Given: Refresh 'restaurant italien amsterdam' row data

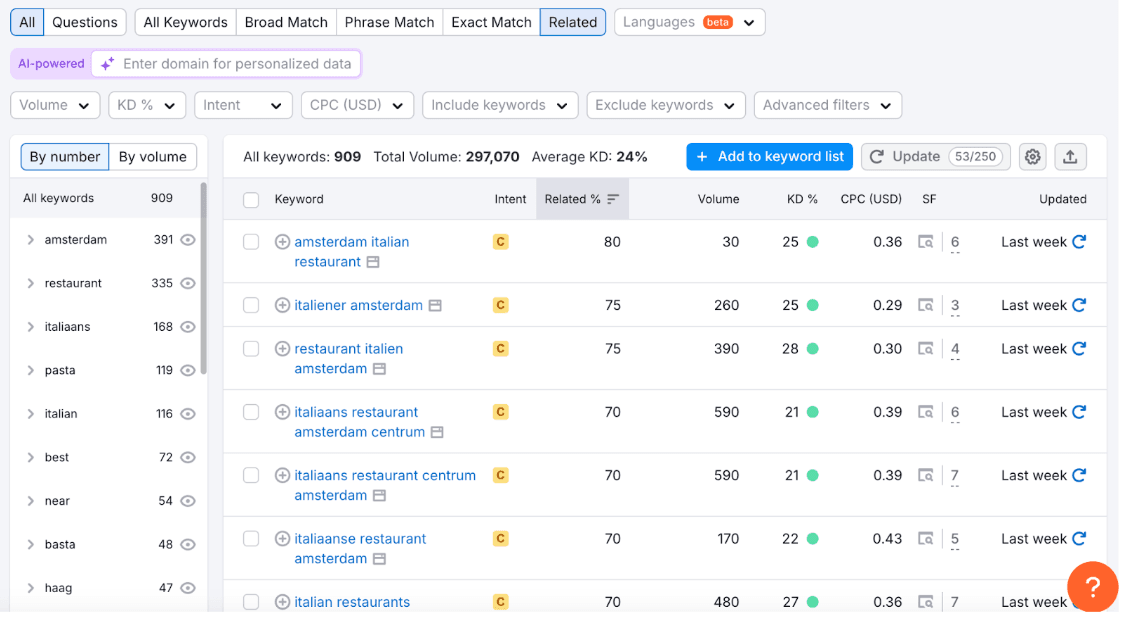Looking at the screenshot, I should (1079, 348).
